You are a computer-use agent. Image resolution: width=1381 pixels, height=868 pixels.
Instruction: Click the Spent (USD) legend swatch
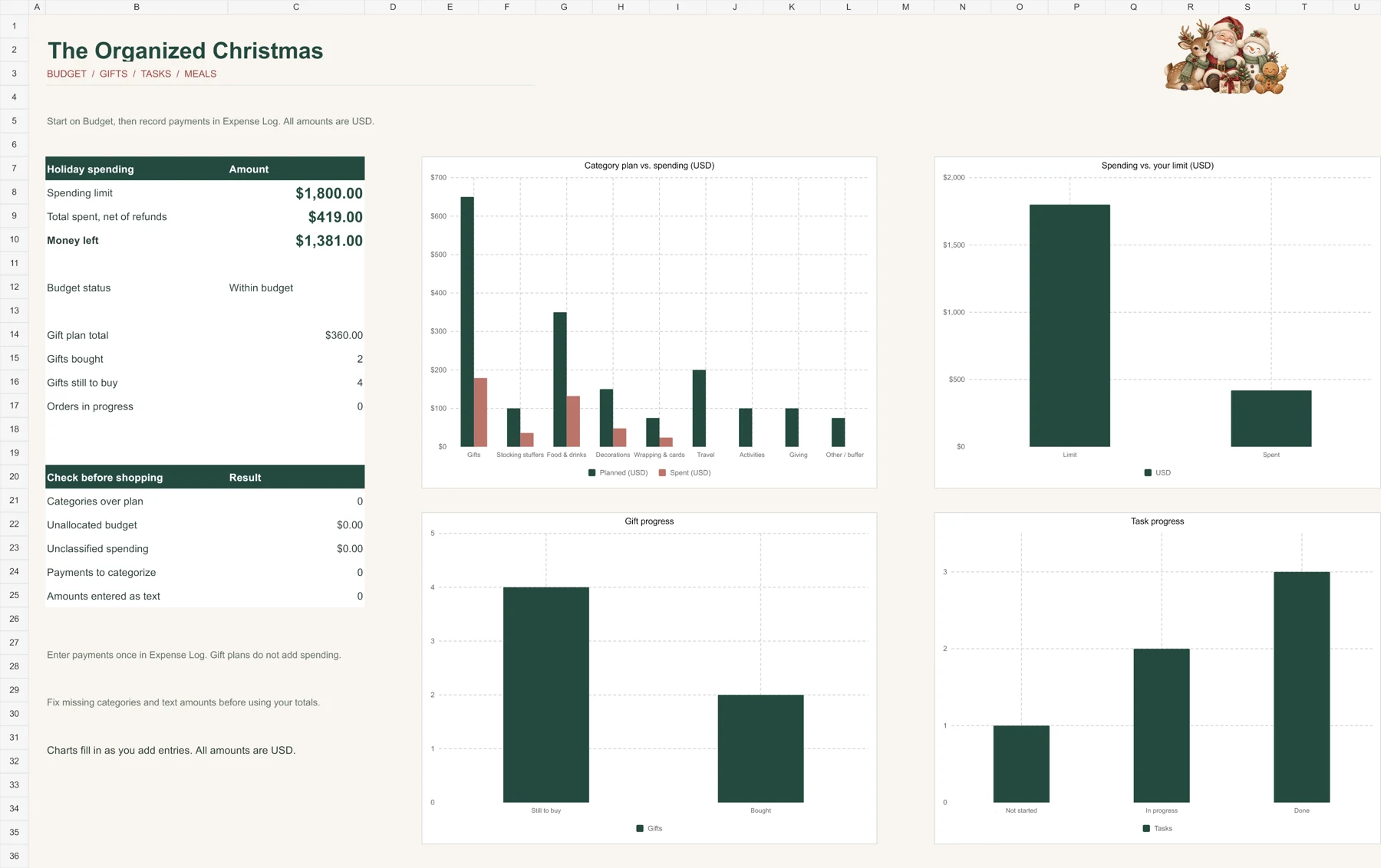click(x=662, y=473)
